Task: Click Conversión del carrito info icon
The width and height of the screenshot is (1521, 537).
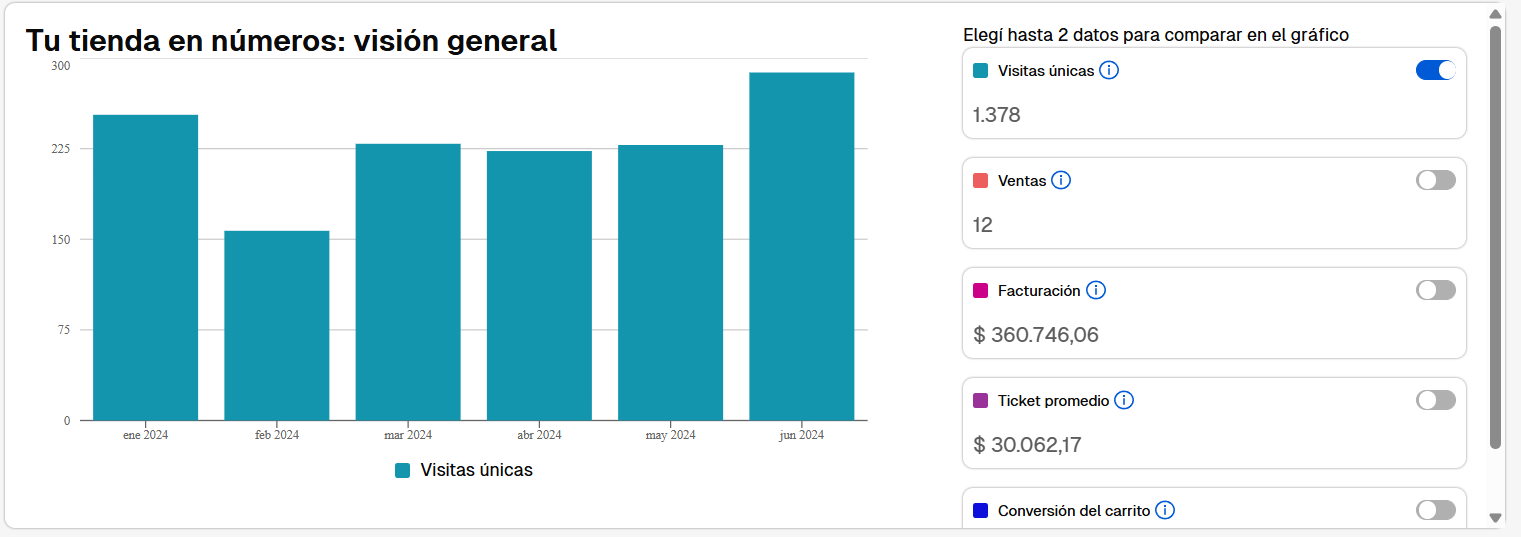Action: pyautogui.click(x=1165, y=510)
